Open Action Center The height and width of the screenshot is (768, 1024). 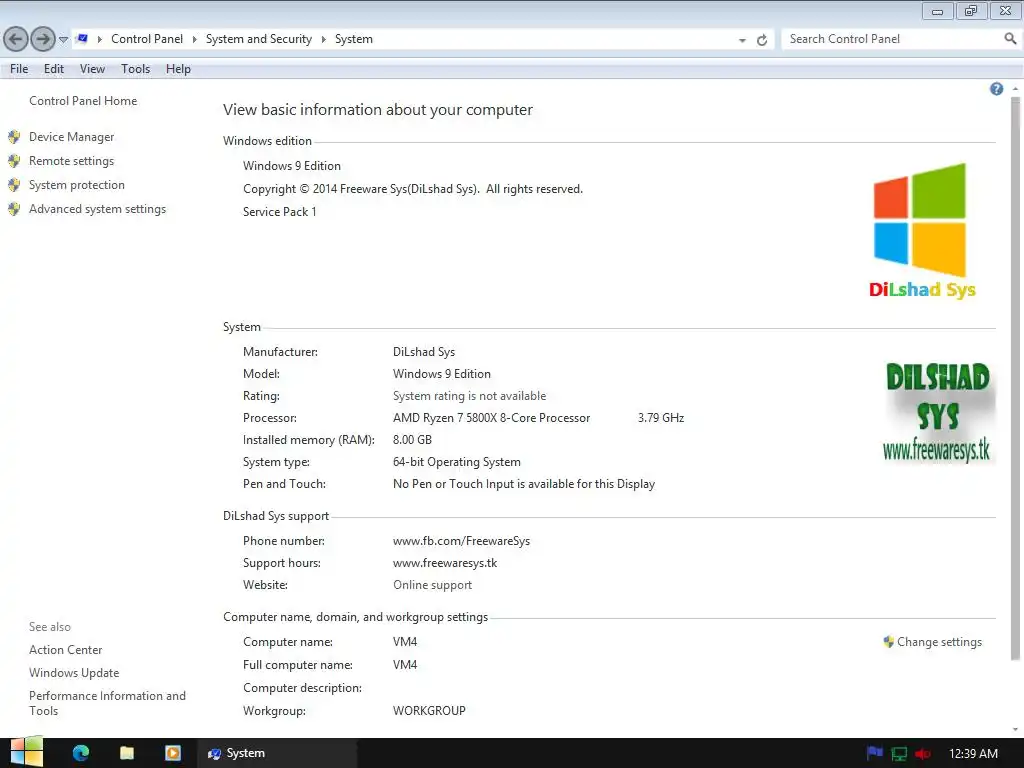tap(65, 650)
